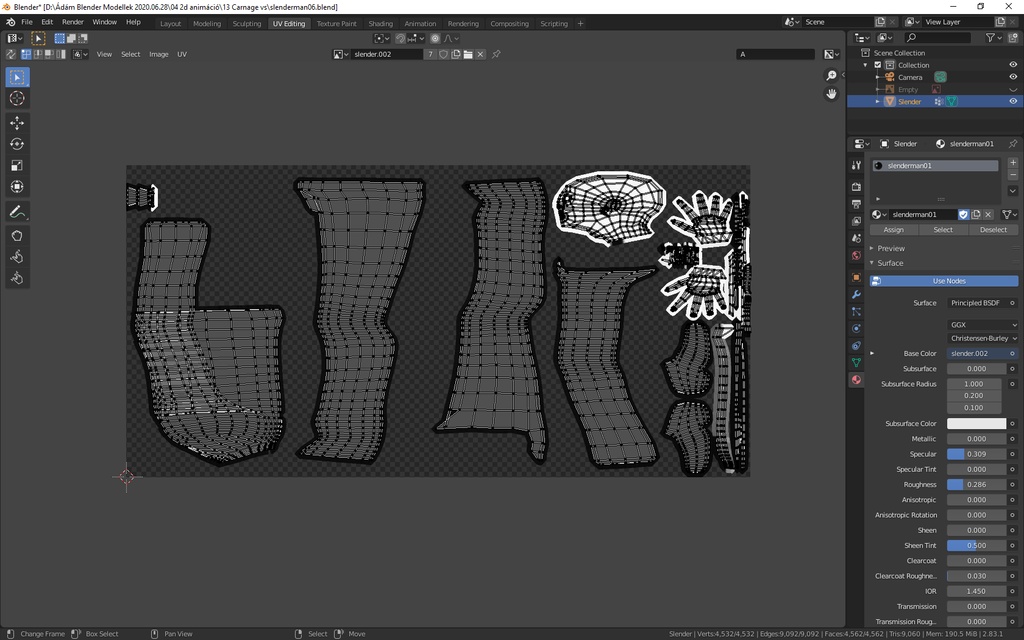Click the Subsurface Color swatch
Screen dimensions: 1024x640
pos(976,424)
